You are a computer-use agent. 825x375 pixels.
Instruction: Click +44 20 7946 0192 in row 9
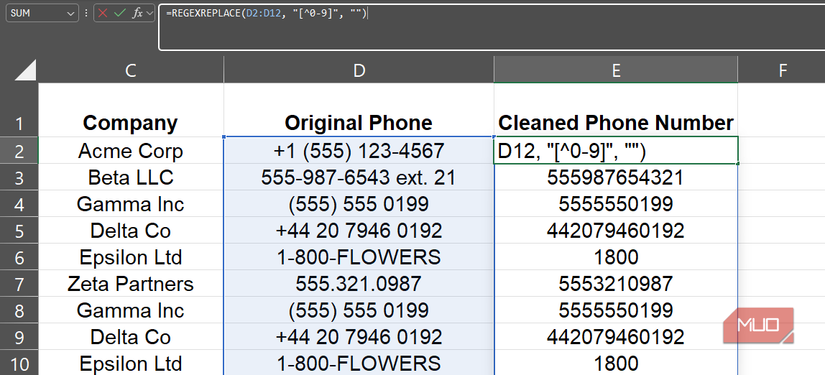click(x=359, y=337)
